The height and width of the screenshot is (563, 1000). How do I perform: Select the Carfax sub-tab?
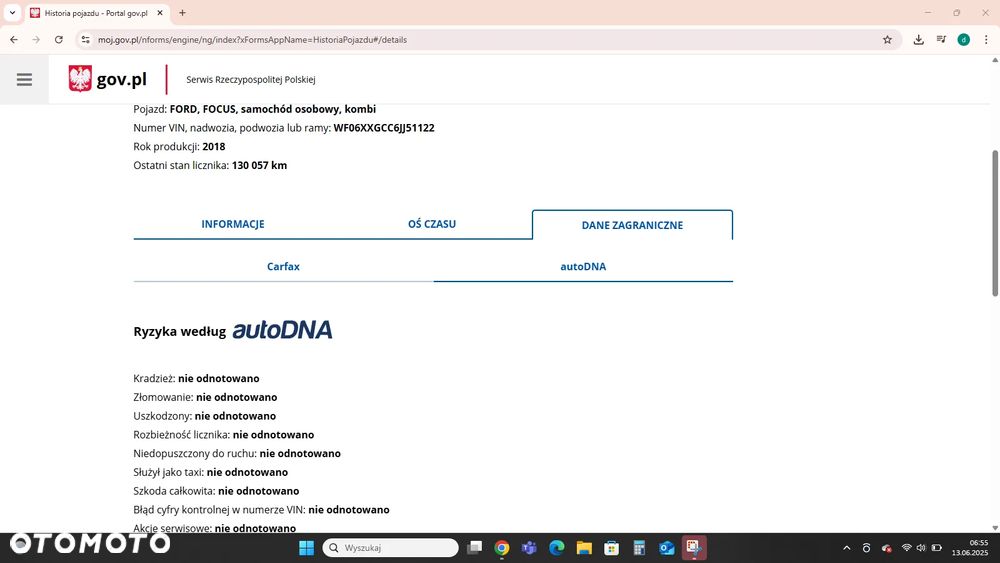pos(283,267)
